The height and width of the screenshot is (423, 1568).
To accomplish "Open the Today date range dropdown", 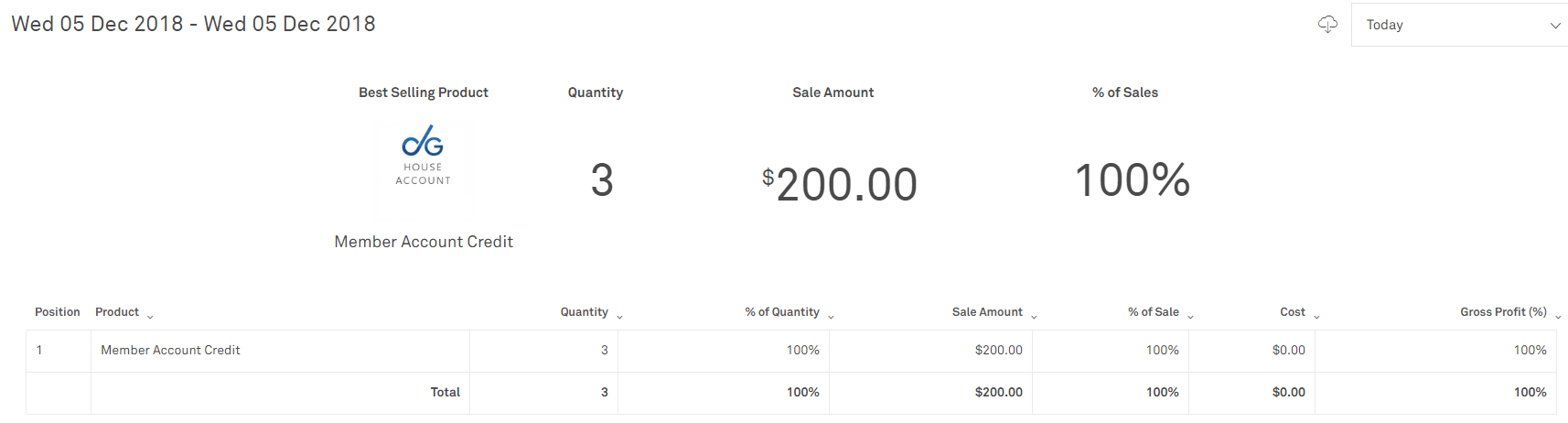I will click(1460, 25).
